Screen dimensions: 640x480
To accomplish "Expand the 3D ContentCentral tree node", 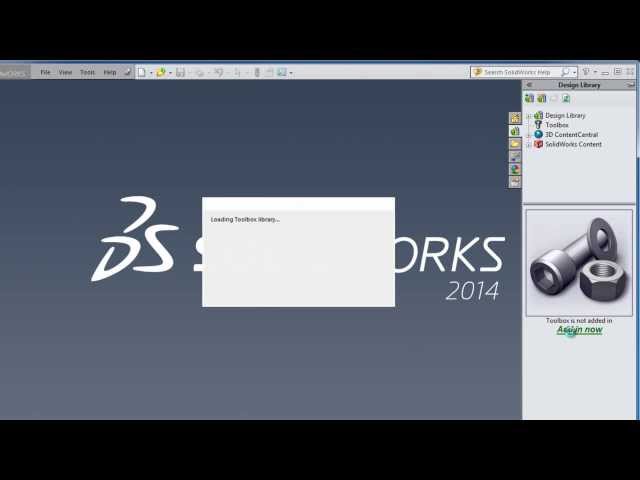I will click(529, 135).
